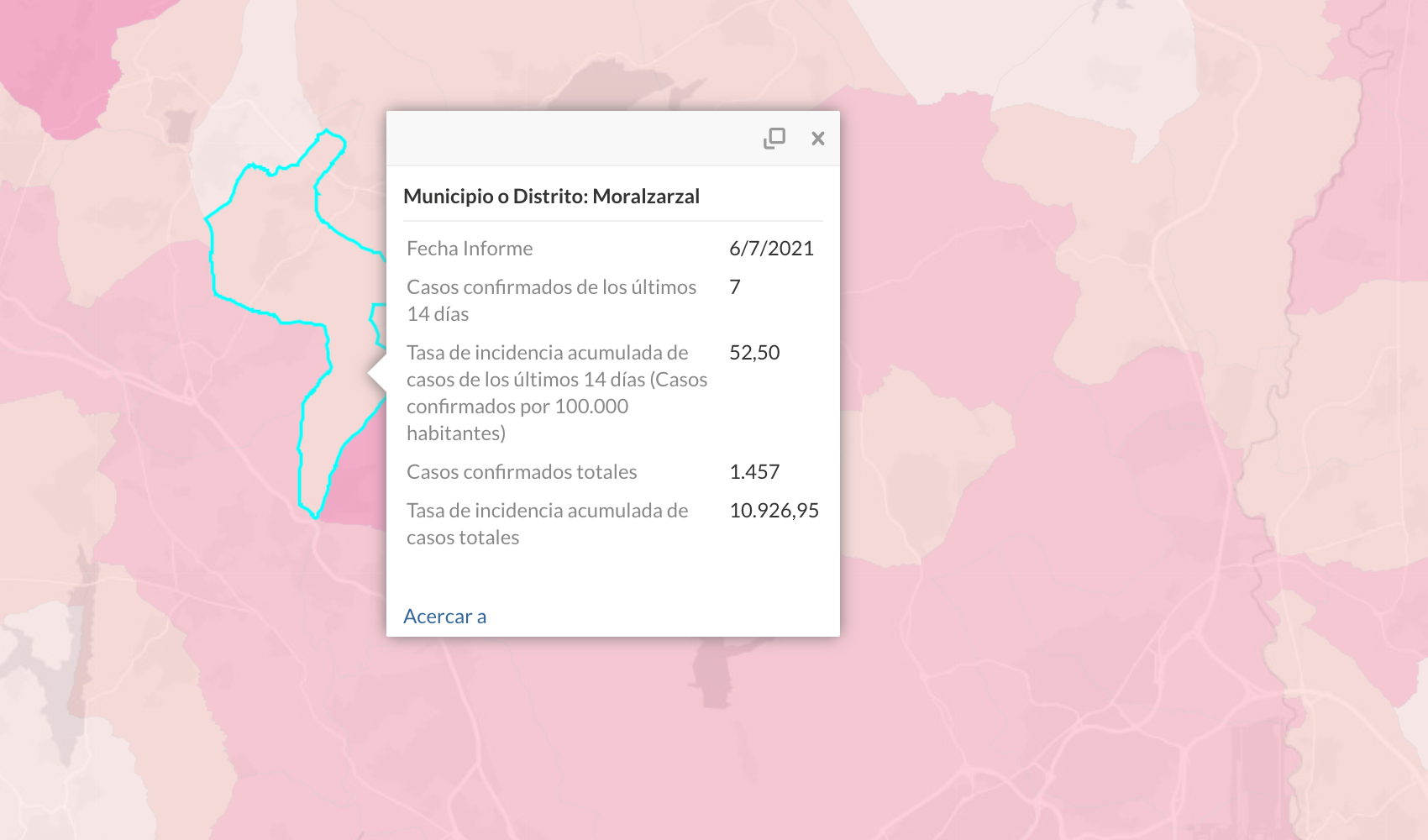This screenshot has height=840, width=1428.
Task: Select the total confirmed cases value 1.457
Action: coord(754,472)
